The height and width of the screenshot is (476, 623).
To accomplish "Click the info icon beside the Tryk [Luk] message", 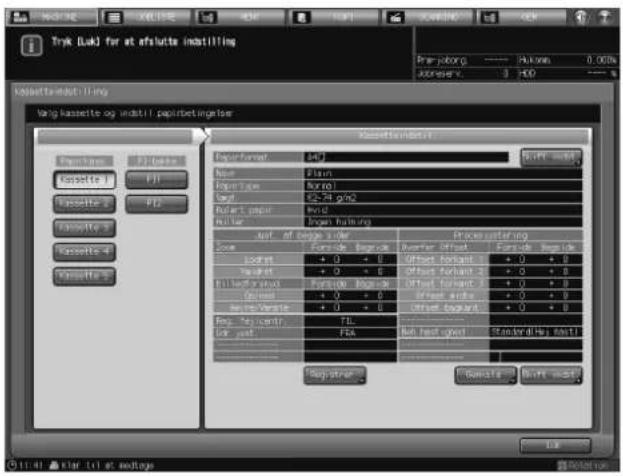I will point(31,45).
